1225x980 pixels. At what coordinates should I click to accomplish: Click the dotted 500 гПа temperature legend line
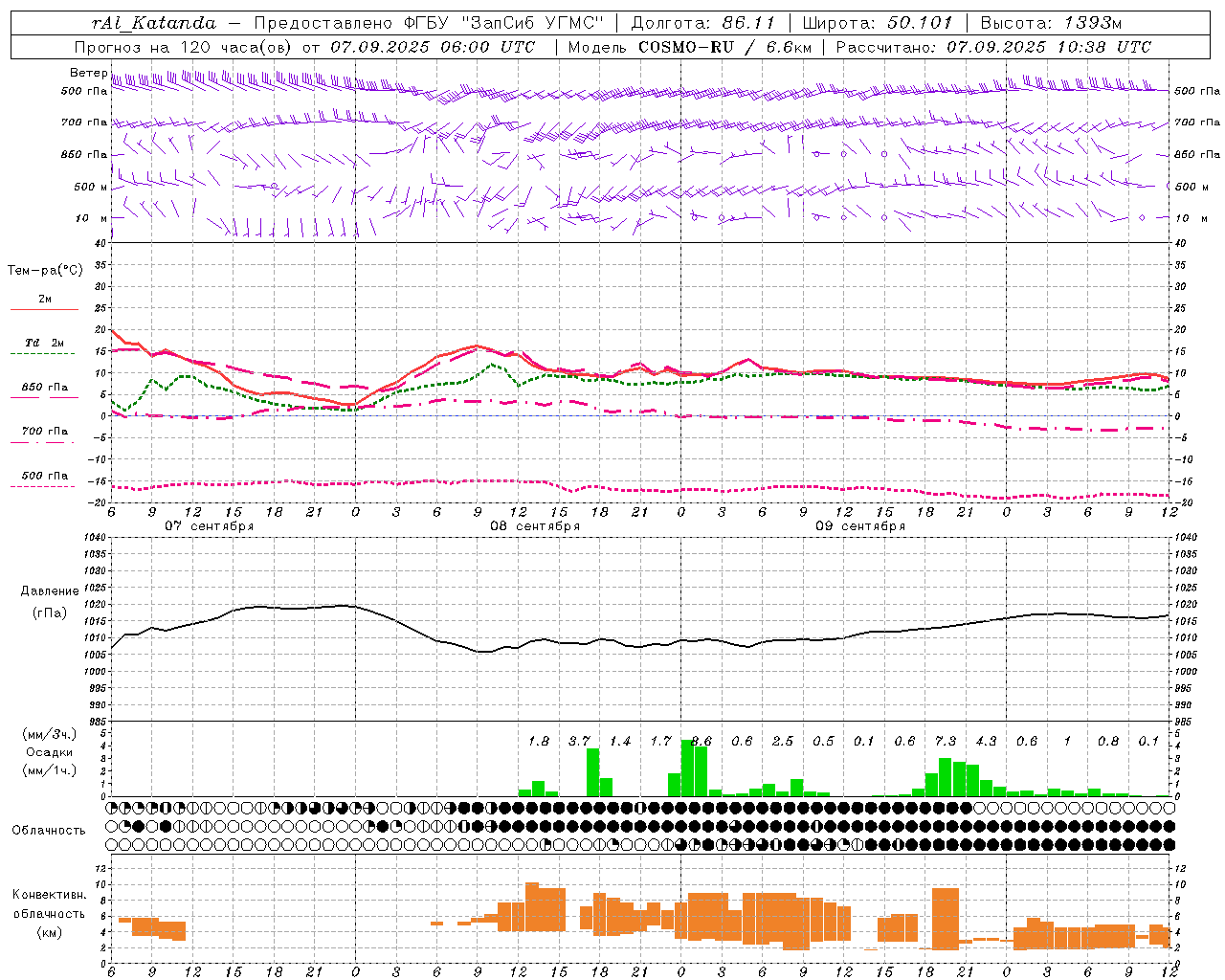tap(42, 487)
